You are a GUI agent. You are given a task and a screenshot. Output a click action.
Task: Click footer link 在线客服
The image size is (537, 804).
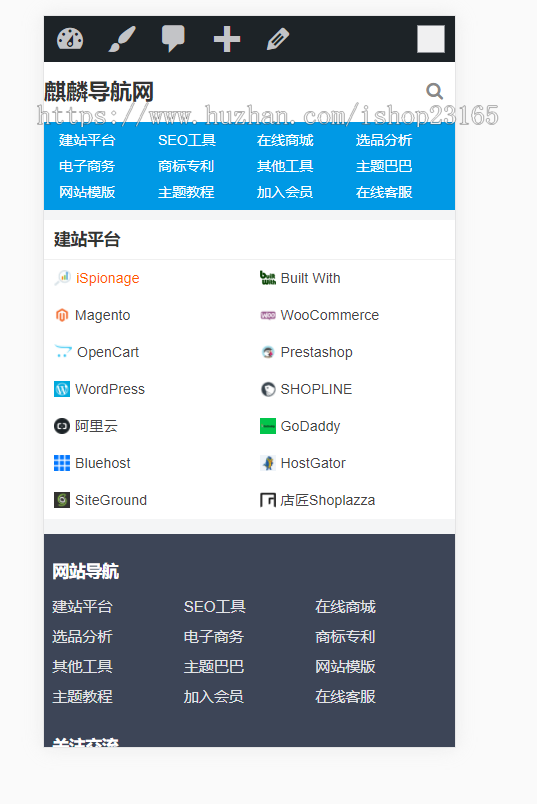(346, 696)
